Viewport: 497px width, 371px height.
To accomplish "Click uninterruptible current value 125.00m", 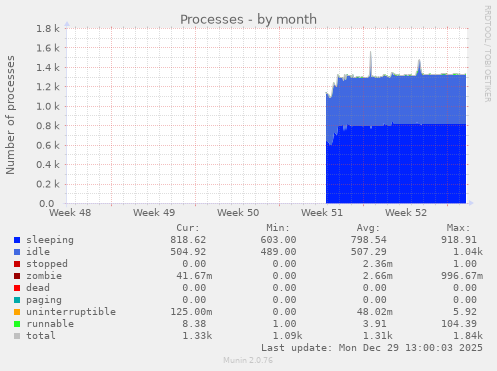I will coord(191,312).
